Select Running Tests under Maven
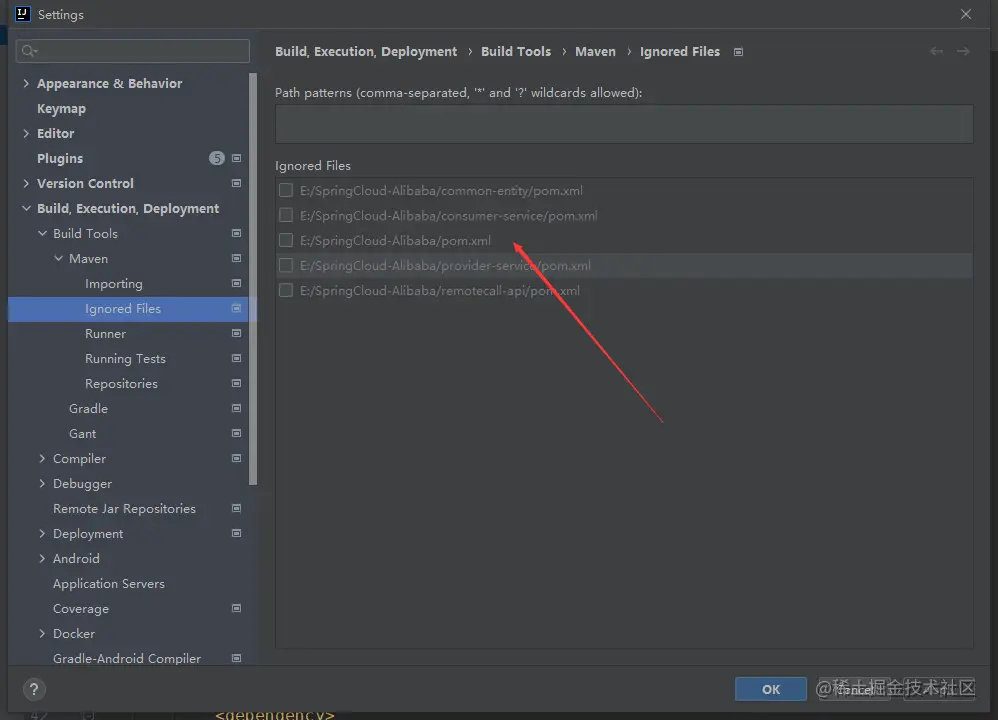The image size is (998, 720). click(125, 359)
